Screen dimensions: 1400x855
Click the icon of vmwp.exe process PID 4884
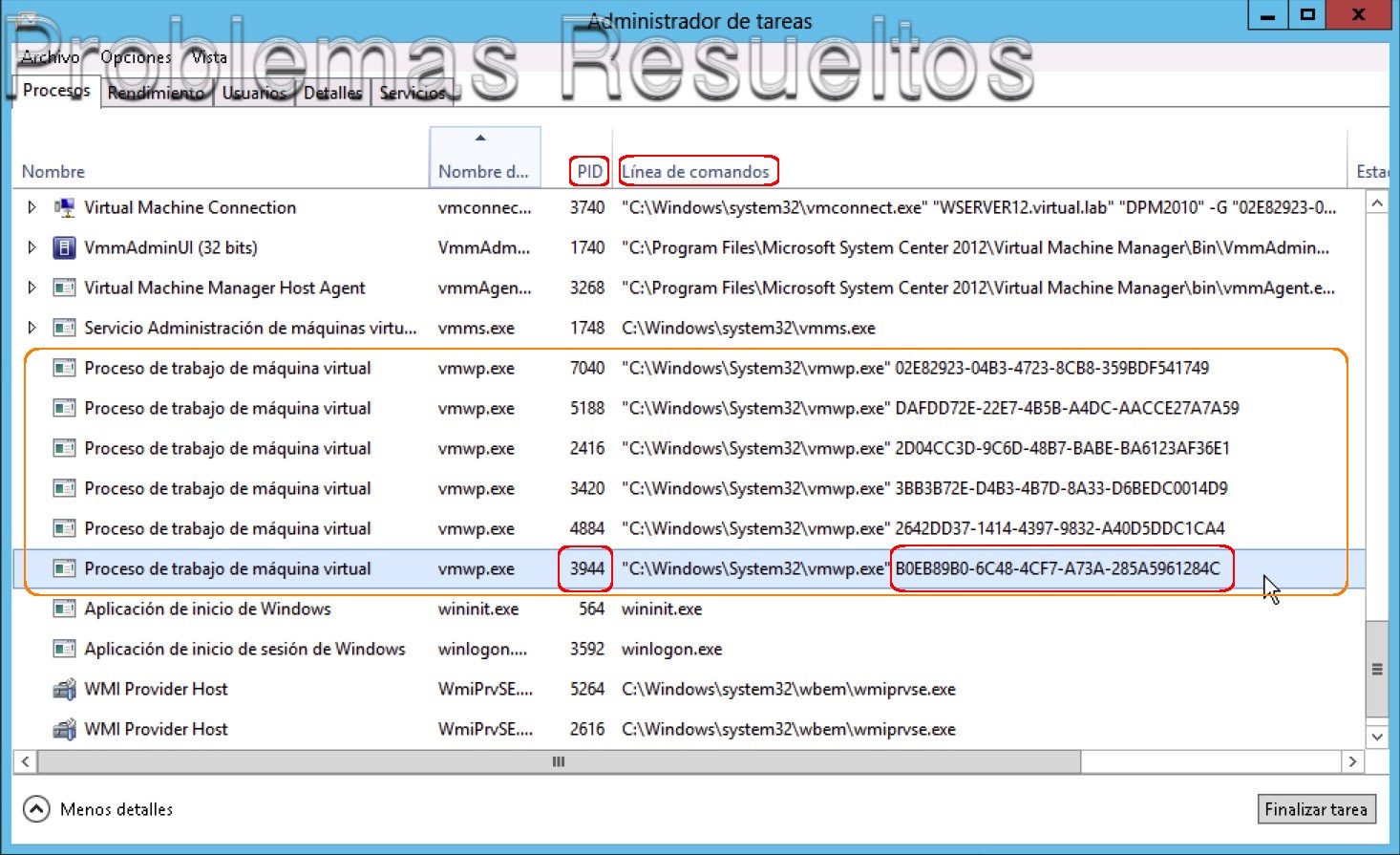(64, 528)
